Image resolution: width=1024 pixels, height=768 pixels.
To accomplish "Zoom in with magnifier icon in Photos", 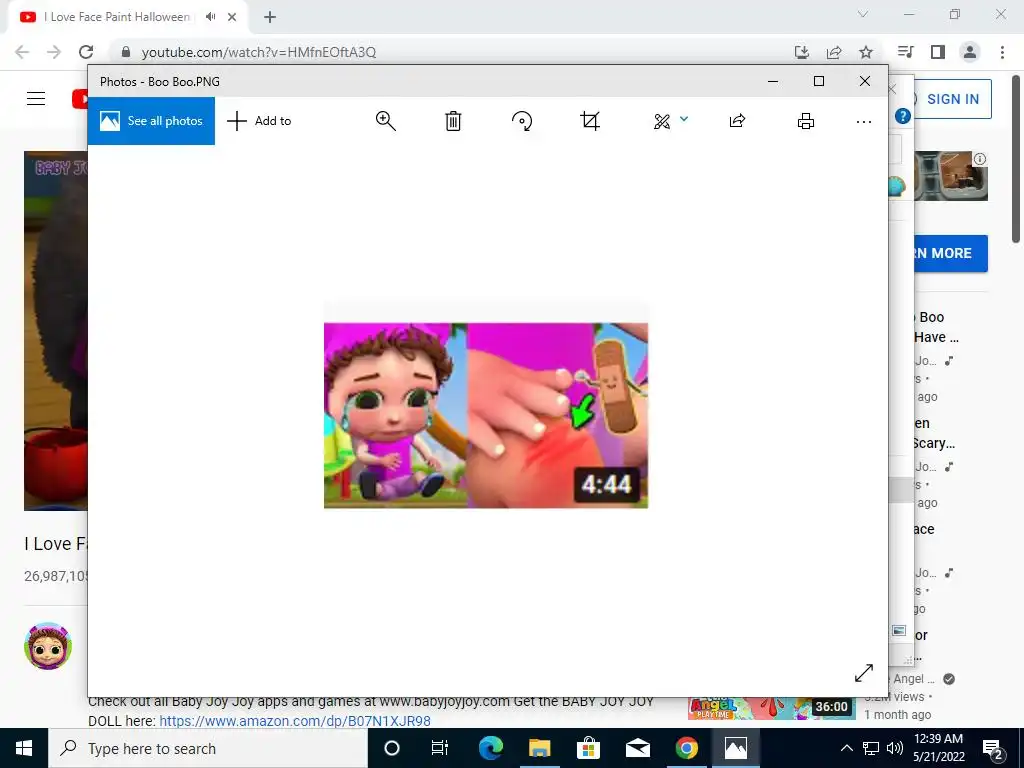I will [x=385, y=121].
